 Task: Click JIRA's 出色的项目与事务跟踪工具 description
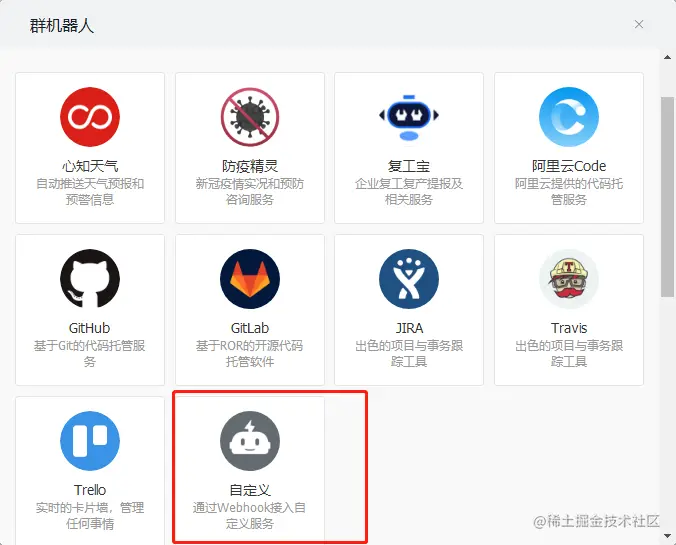409,354
